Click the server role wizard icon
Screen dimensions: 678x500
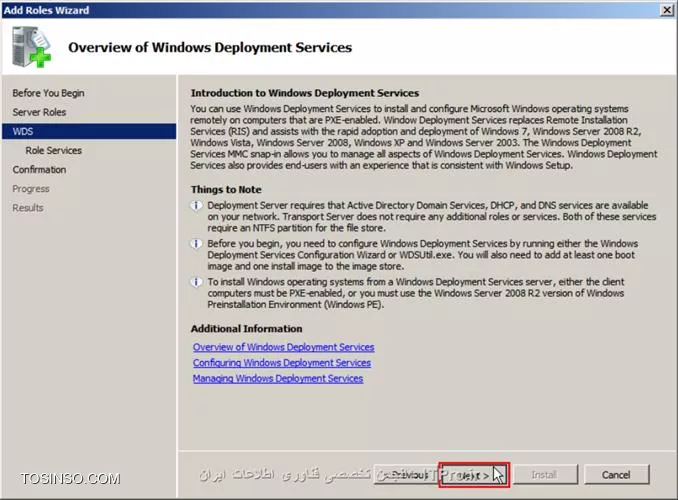pos(31,47)
